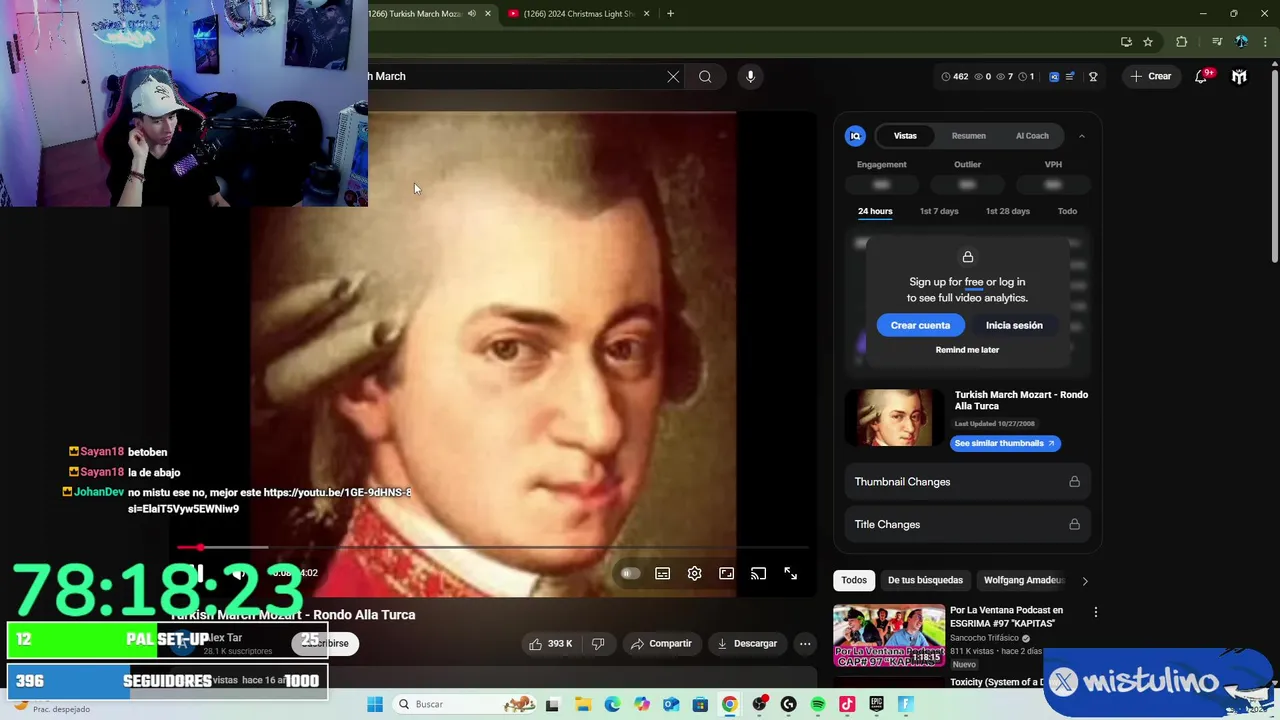Open more actions under video
Viewport: 1280px width, 720px height.
pyautogui.click(x=805, y=643)
